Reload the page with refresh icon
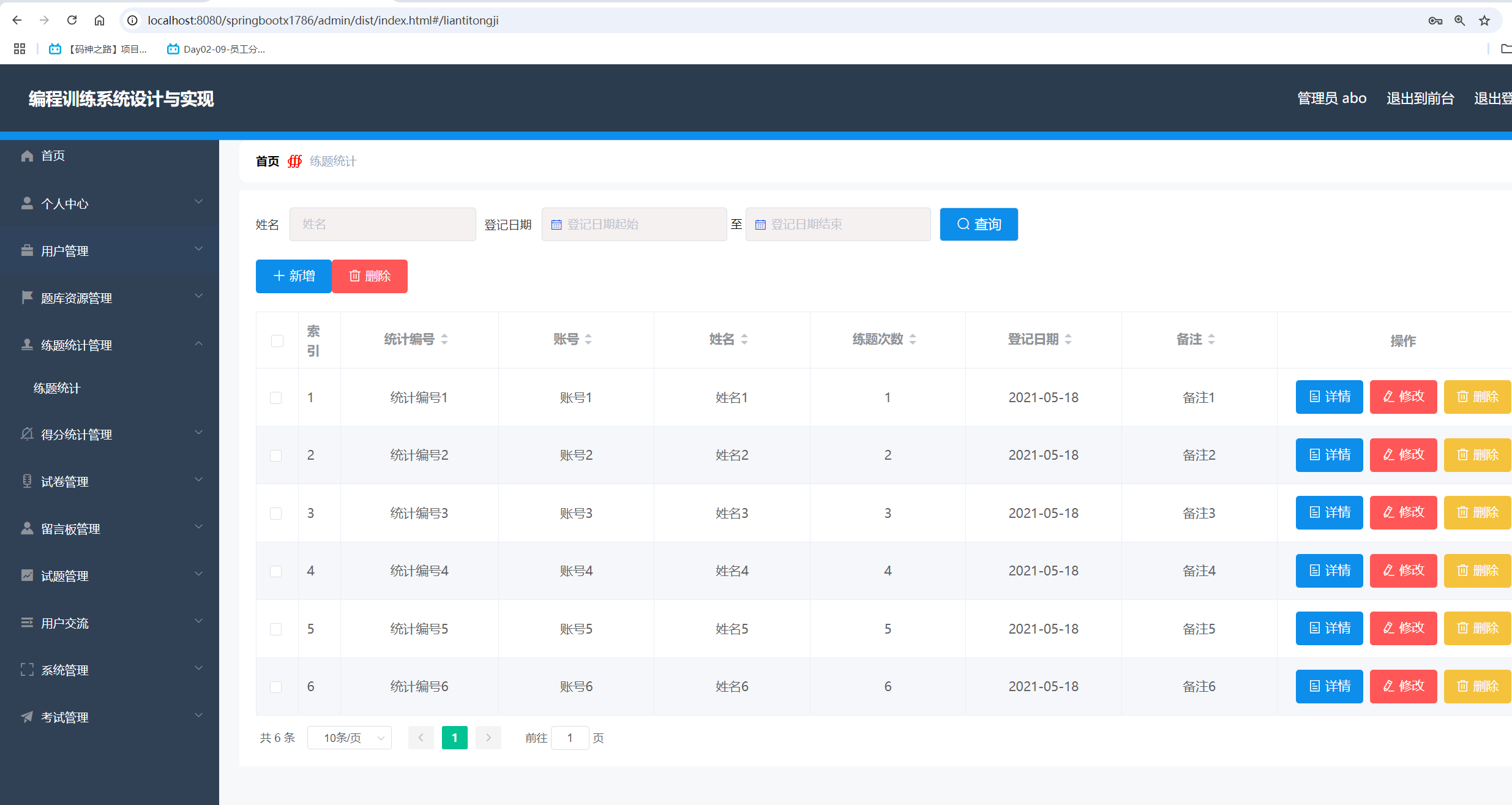 click(x=72, y=20)
